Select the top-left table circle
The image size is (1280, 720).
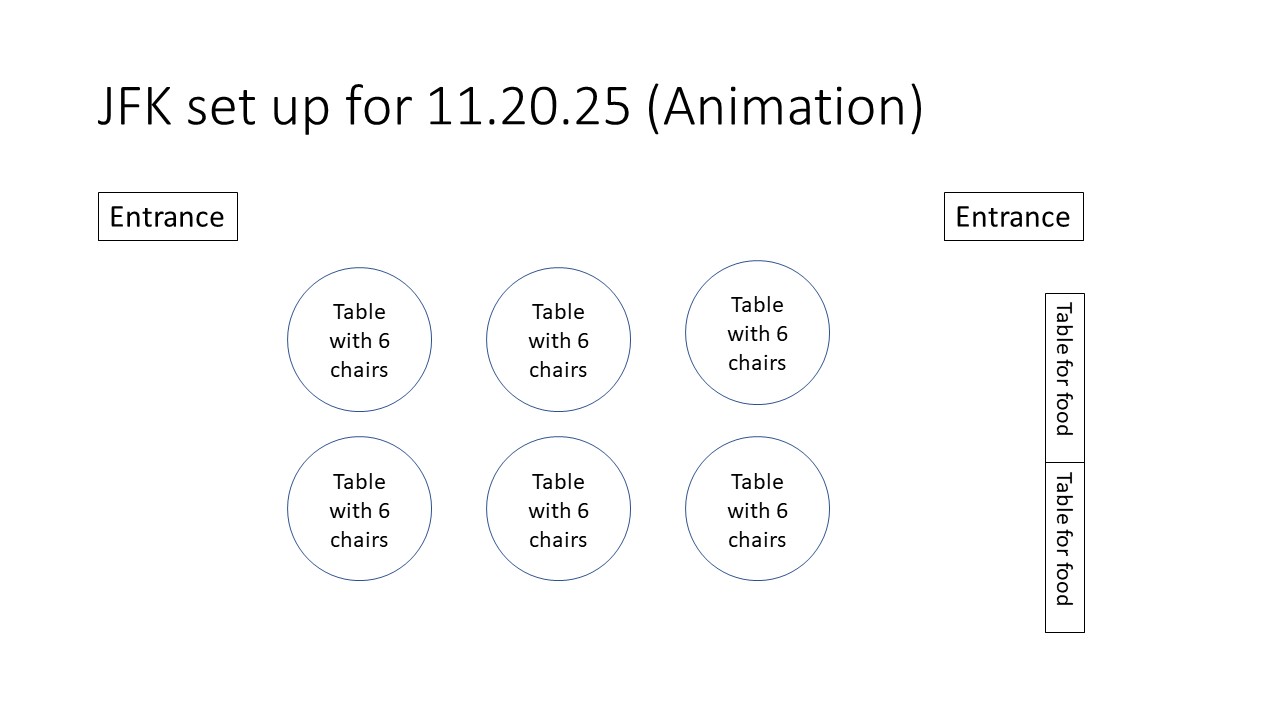point(359,340)
